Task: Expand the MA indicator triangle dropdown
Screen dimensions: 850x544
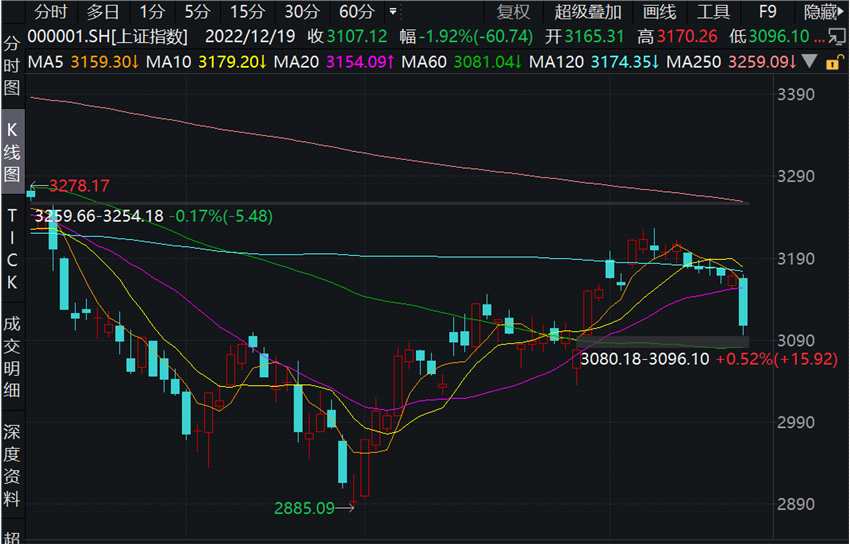Action: (809, 61)
